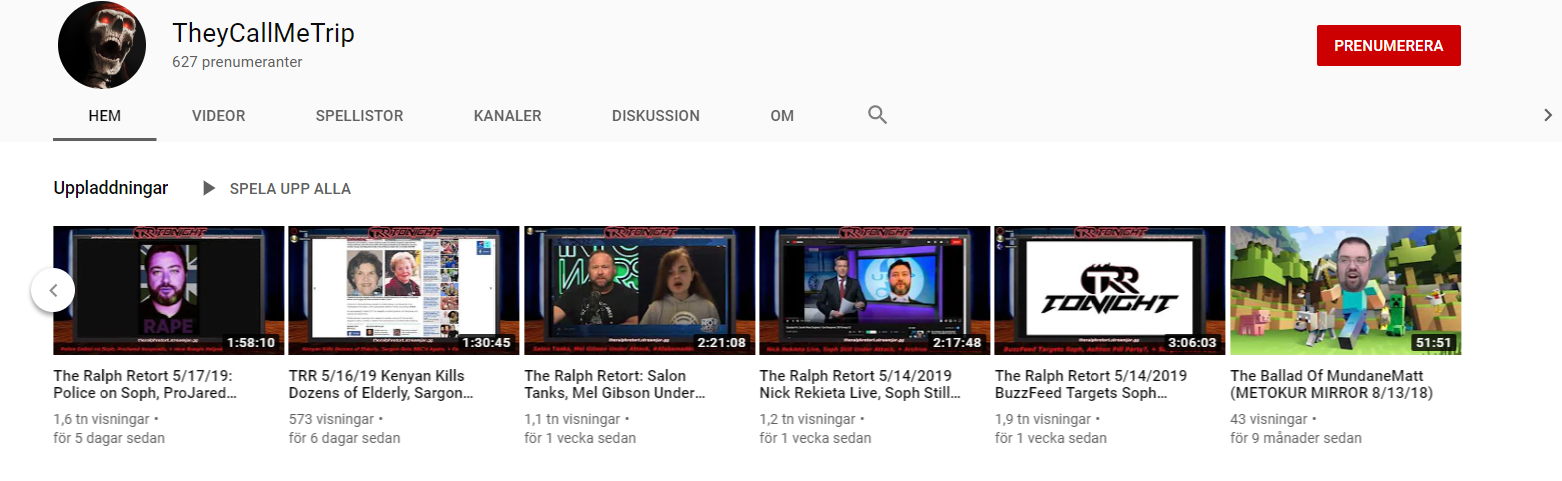Open thumbnail of Salon Tanks video
Image resolution: width=1562 pixels, height=481 pixels.
pos(639,290)
